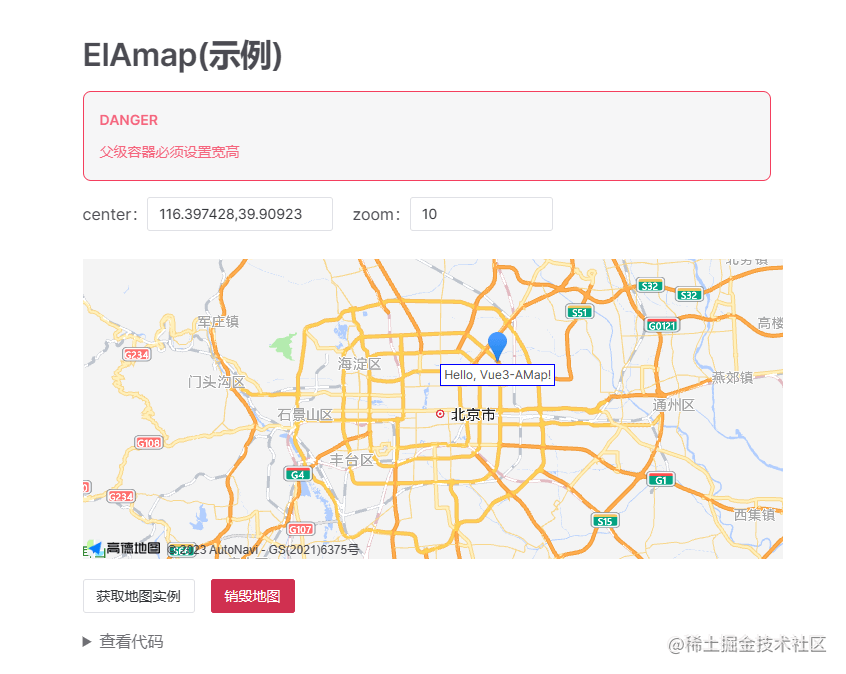The width and height of the screenshot is (846, 674).
Task: Select the G4 expressway shield near 丰台区
Action: pos(298,473)
